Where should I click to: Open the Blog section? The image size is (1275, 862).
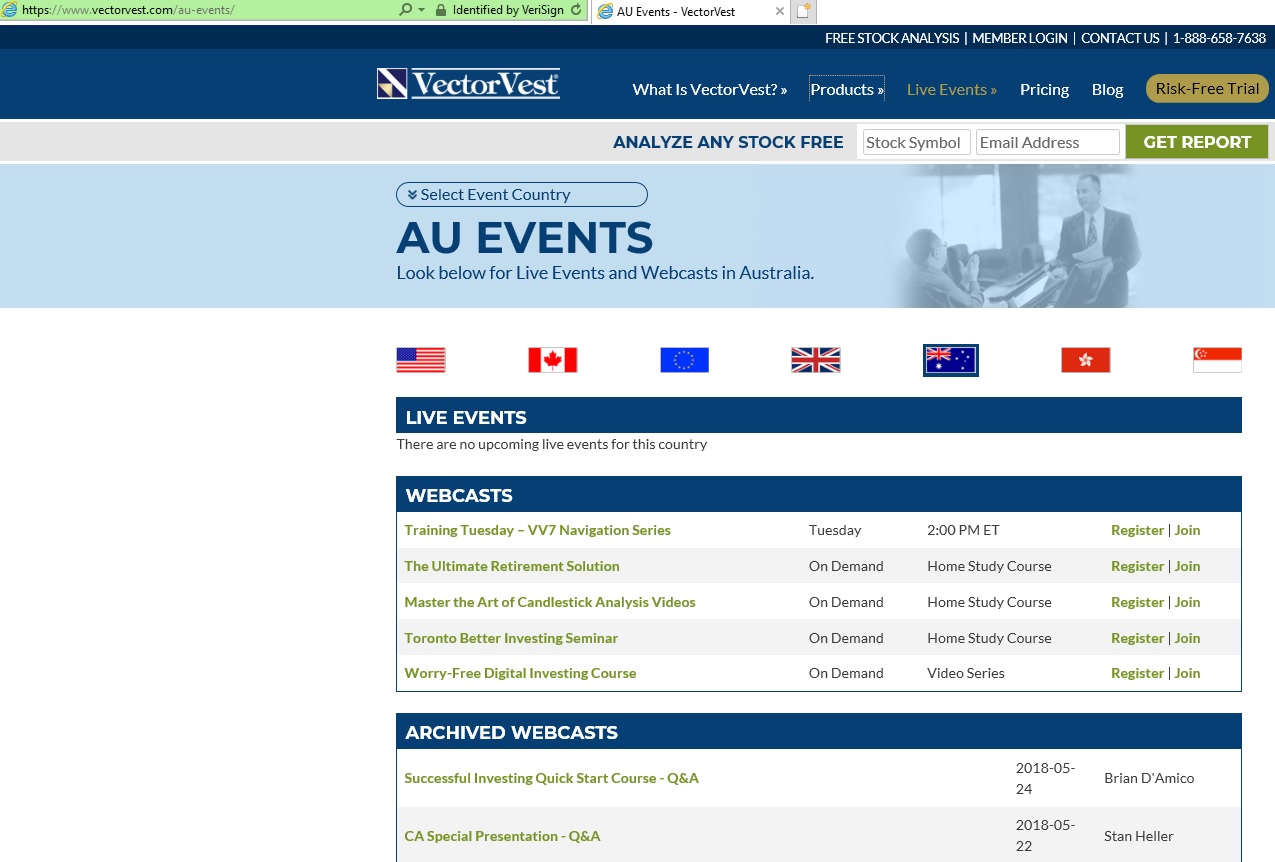tap(1107, 89)
